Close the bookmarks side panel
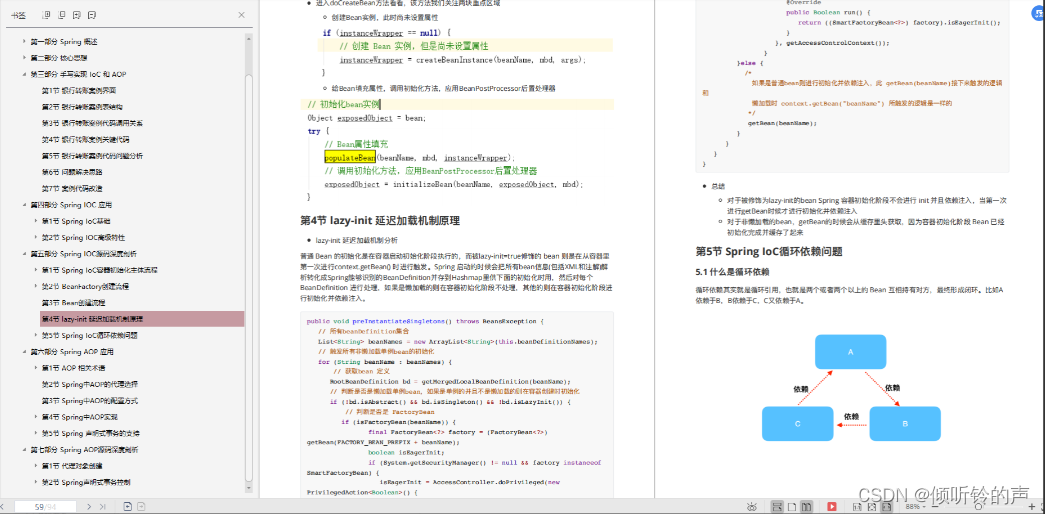The height and width of the screenshot is (514, 1045). click(241, 15)
